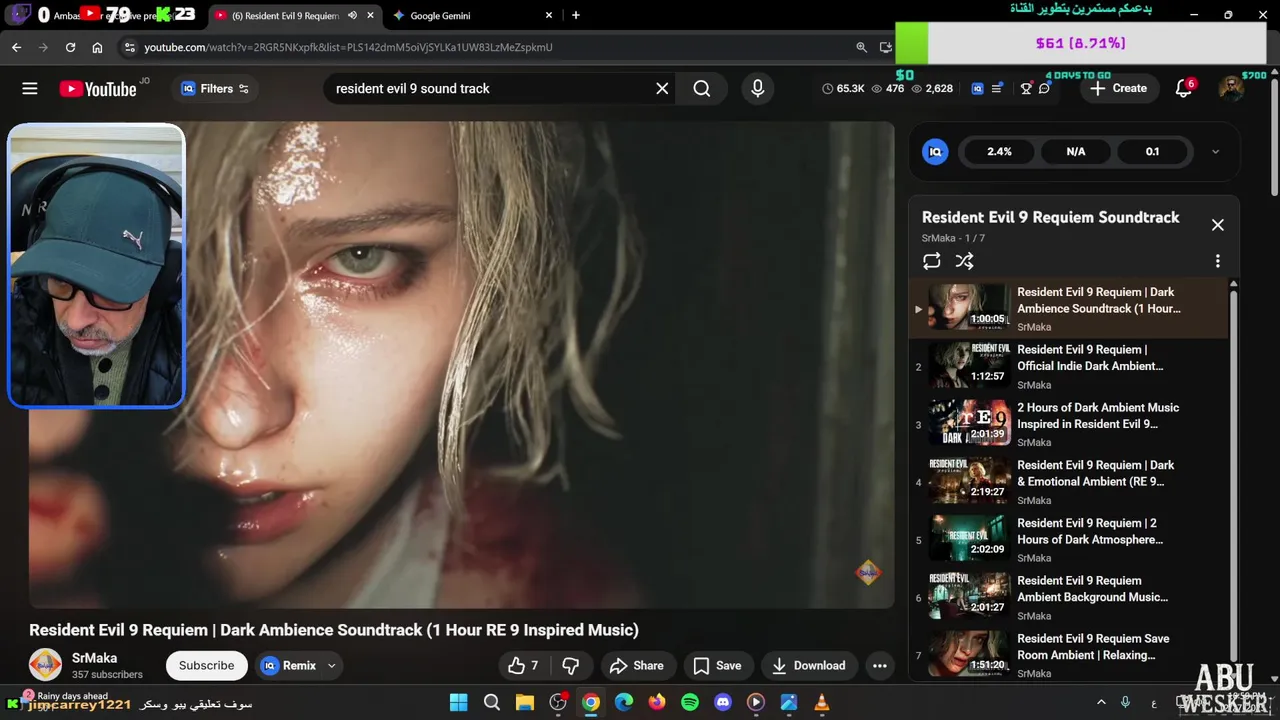
Task: Open the notifications bell
Action: coord(1184,89)
